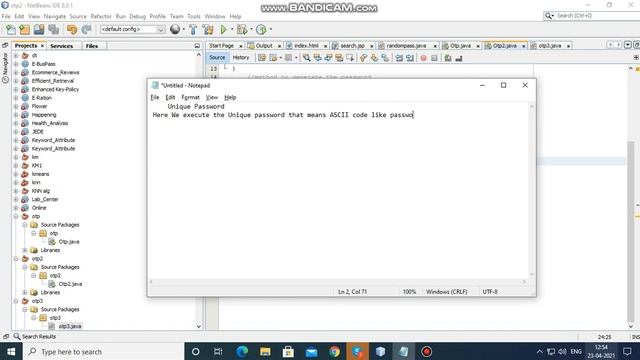This screenshot has height=360, width=640.
Task: Click the Build Project hammer icon
Action: 193,29
